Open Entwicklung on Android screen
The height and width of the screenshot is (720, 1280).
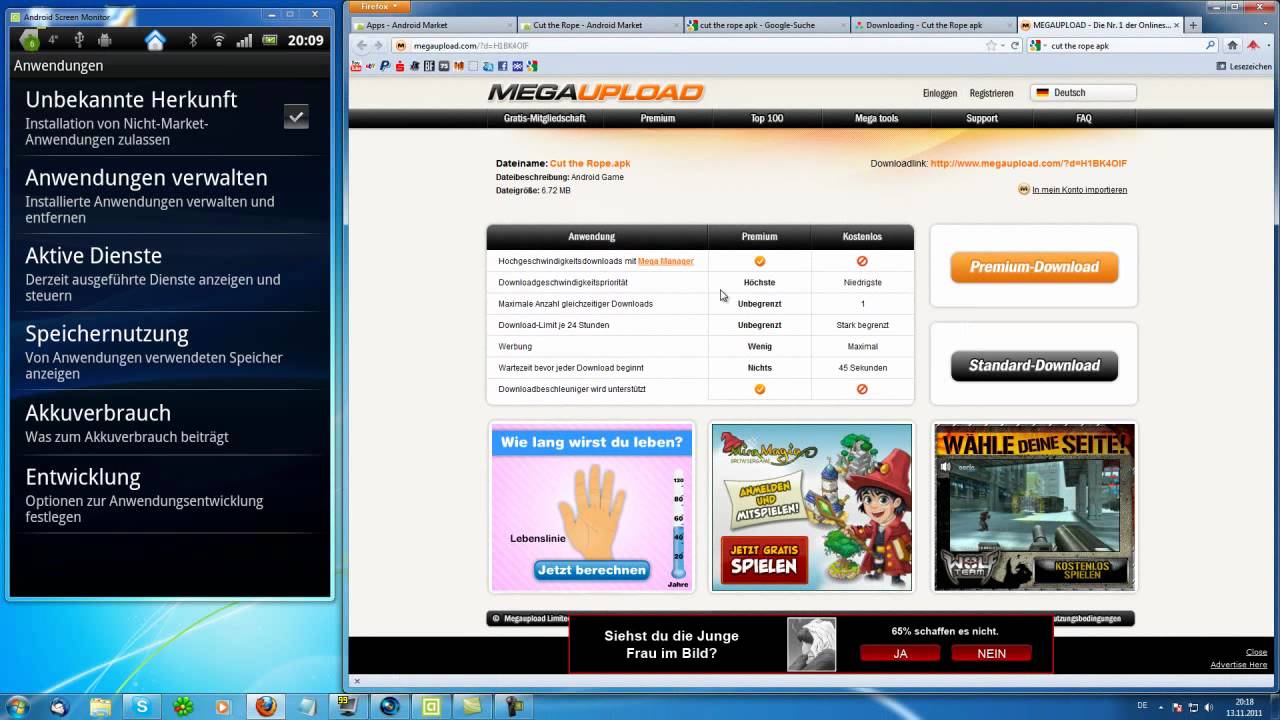pyautogui.click(x=170, y=494)
